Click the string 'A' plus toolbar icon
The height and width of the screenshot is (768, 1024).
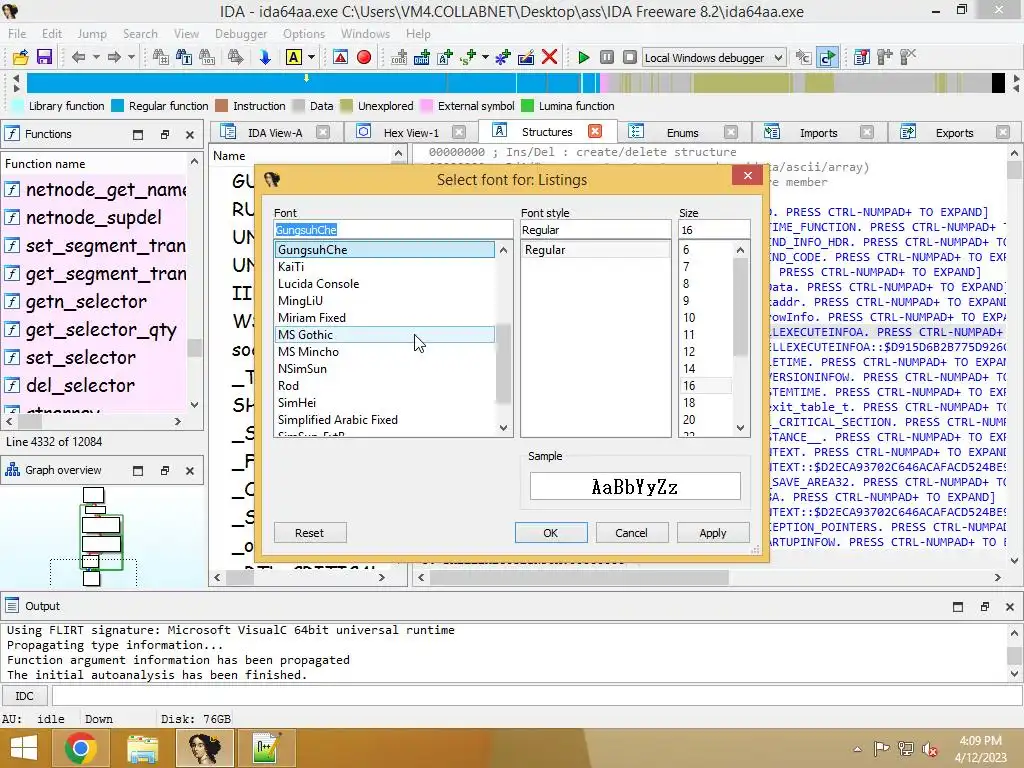click(x=445, y=57)
